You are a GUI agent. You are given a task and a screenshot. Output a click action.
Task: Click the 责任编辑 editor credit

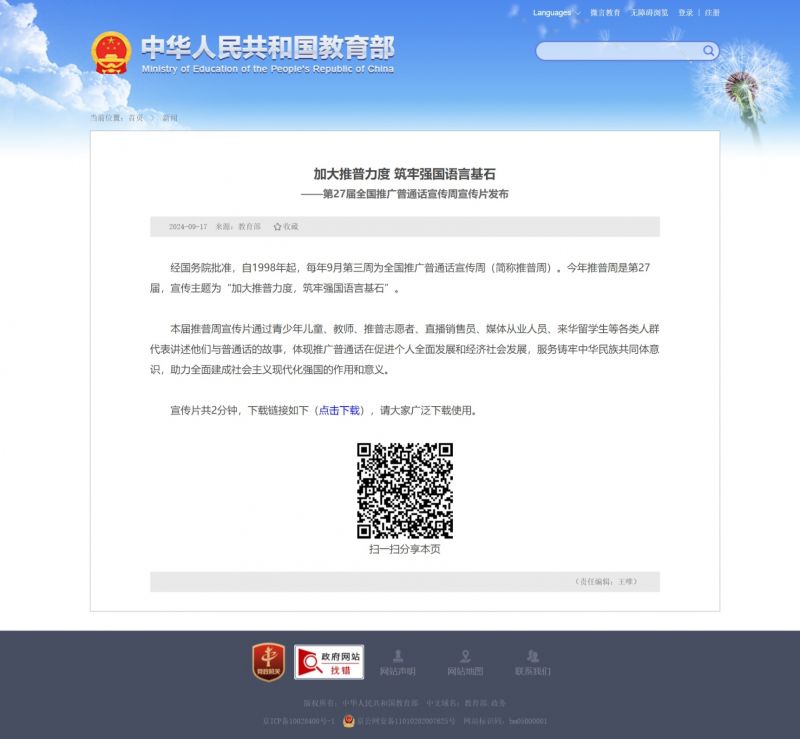pos(606,581)
